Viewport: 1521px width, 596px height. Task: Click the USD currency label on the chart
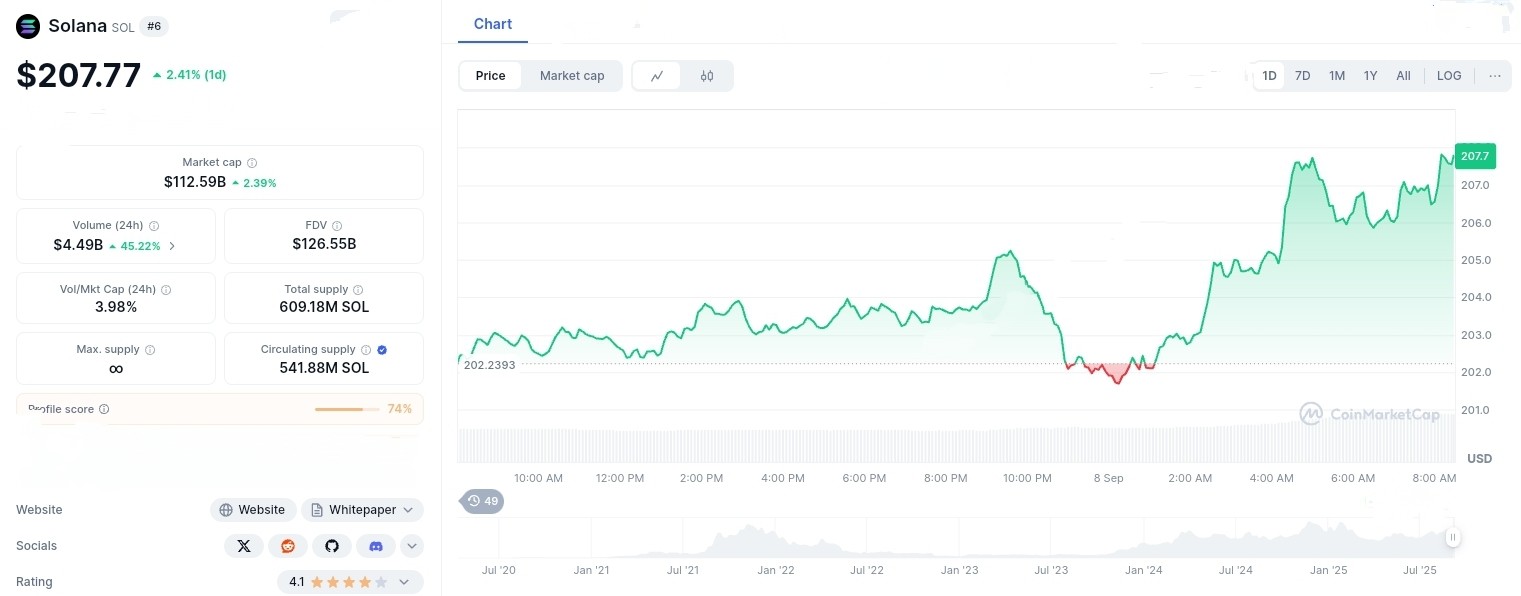(x=1479, y=459)
